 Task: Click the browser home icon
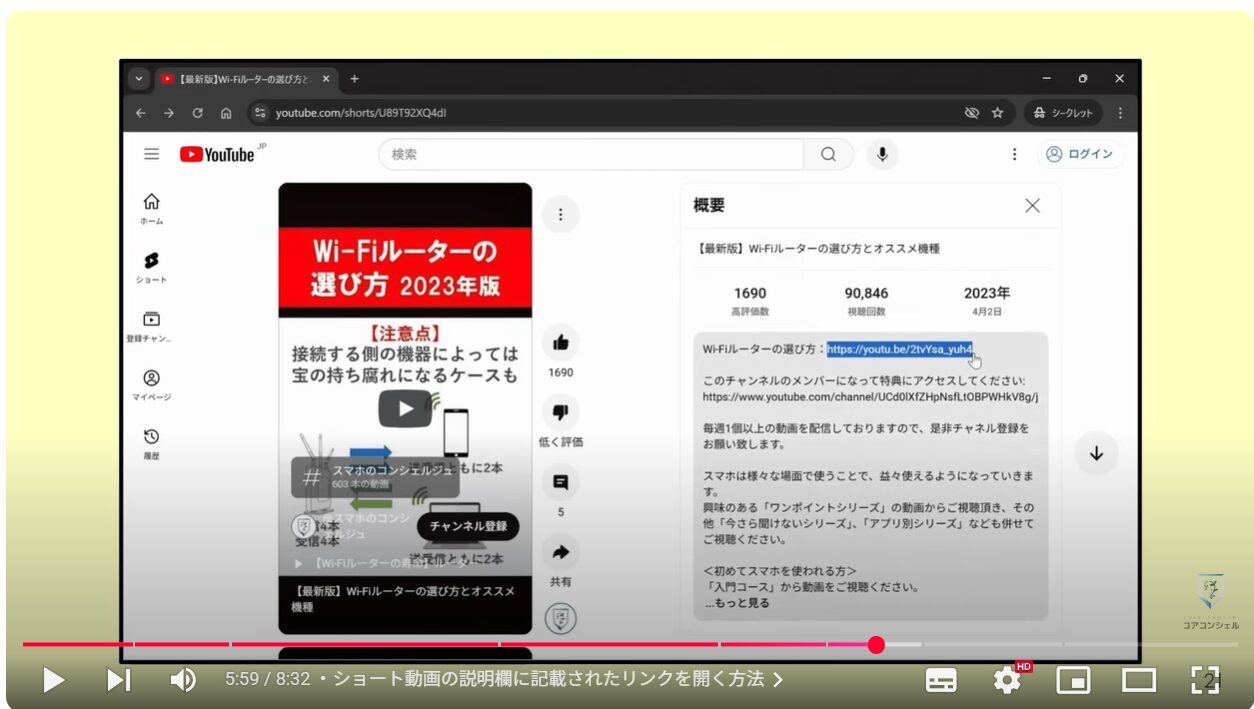click(226, 113)
